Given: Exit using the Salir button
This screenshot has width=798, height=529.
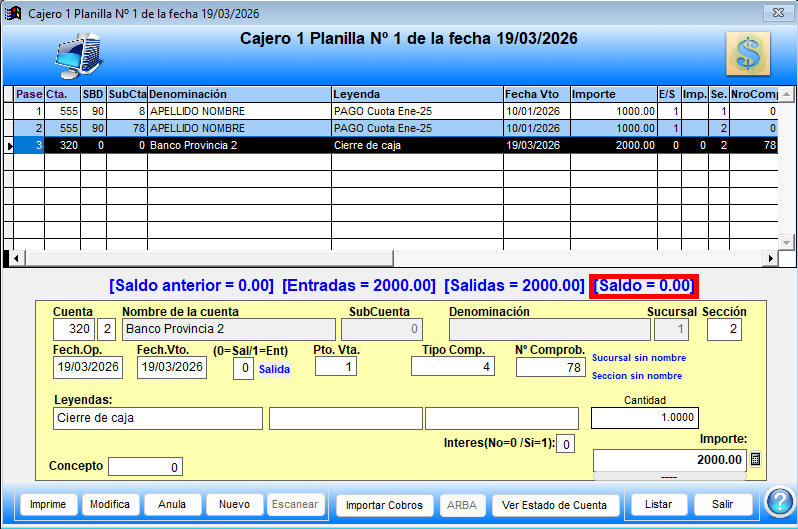Looking at the screenshot, I should pyautogui.click(x=723, y=505).
